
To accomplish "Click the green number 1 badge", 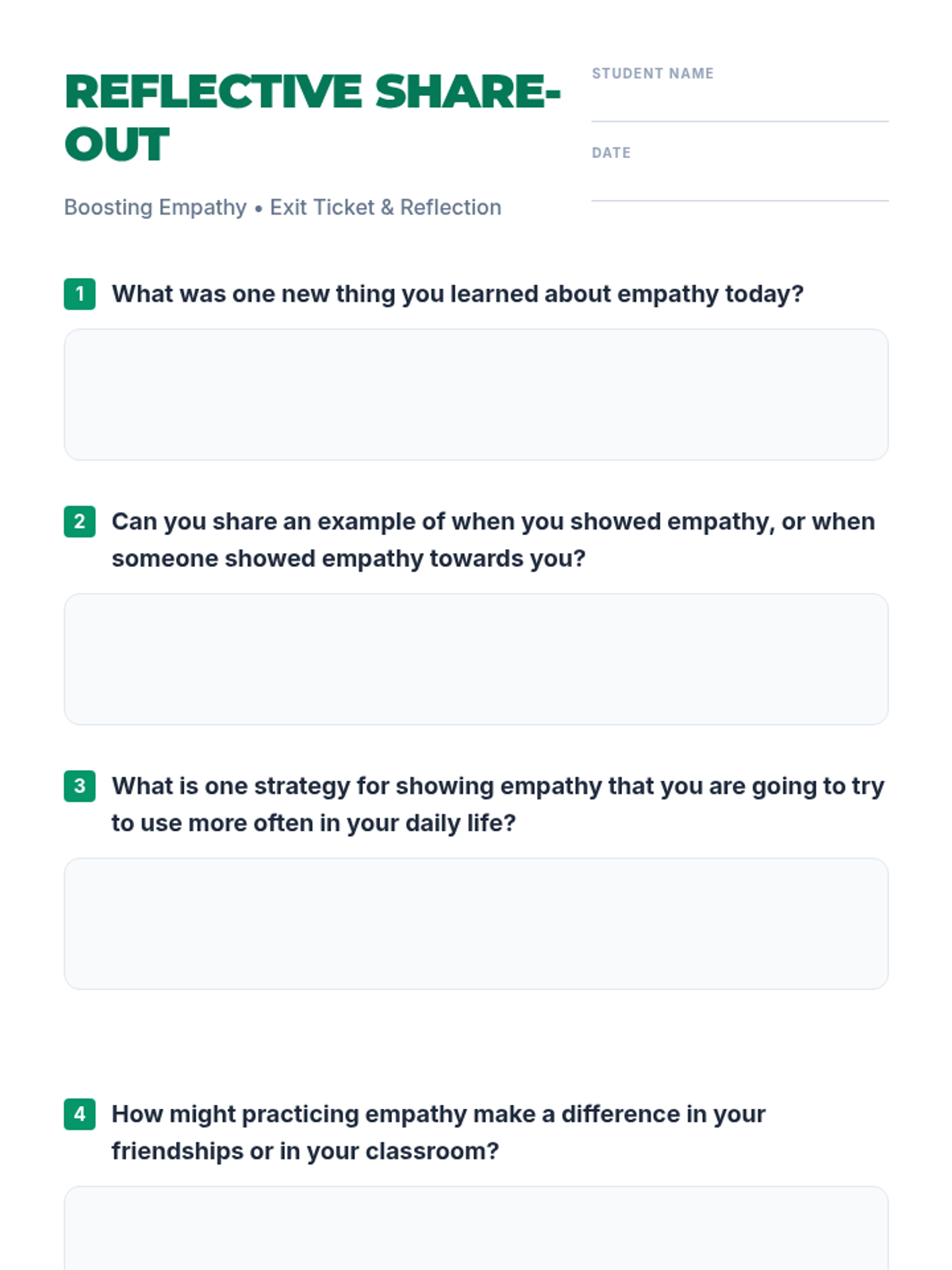I will (79, 294).
